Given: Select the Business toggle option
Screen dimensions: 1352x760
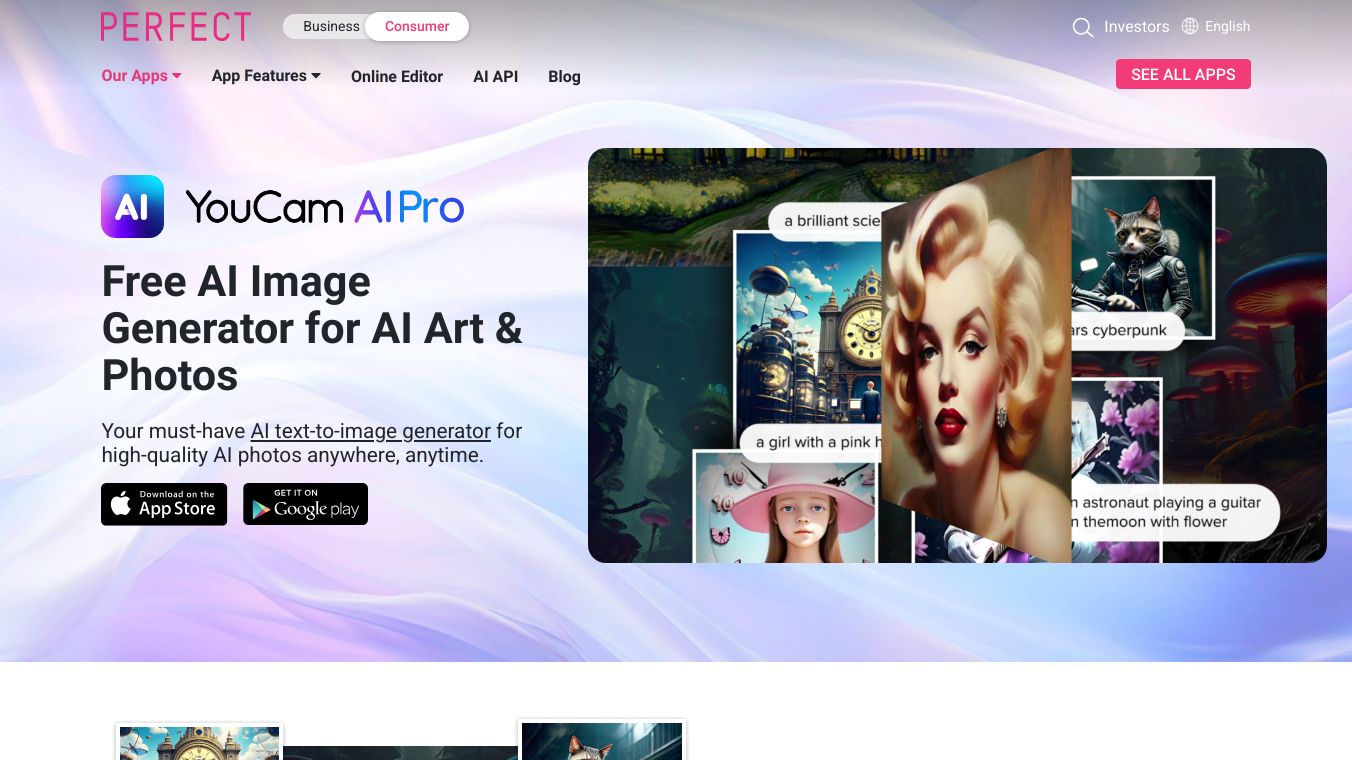Looking at the screenshot, I should pyautogui.click(x=331, y=26).
